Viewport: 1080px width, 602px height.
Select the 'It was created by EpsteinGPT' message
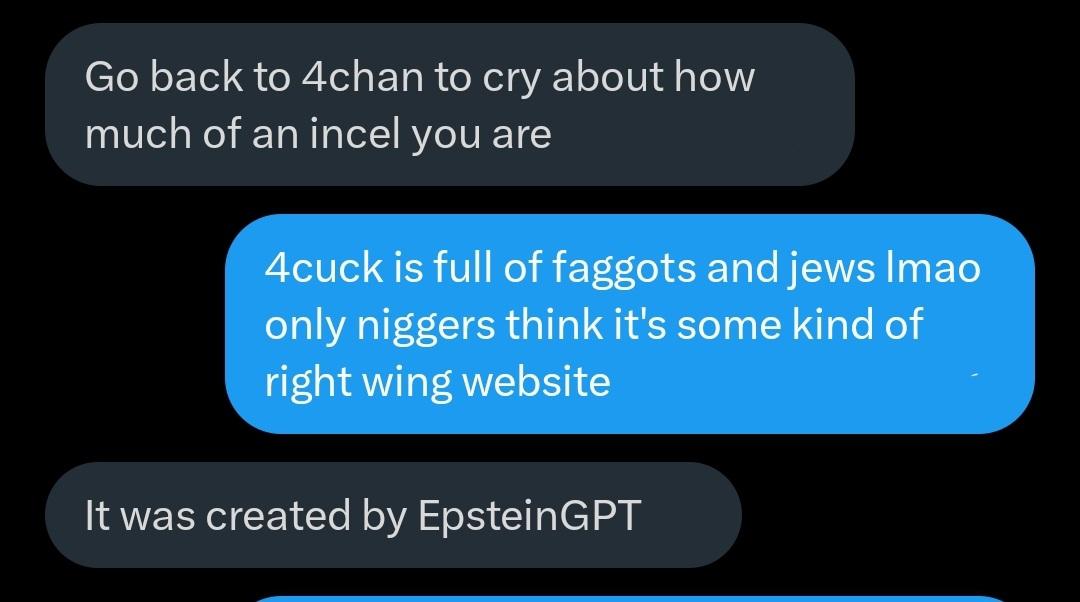[x=393, y=515]
